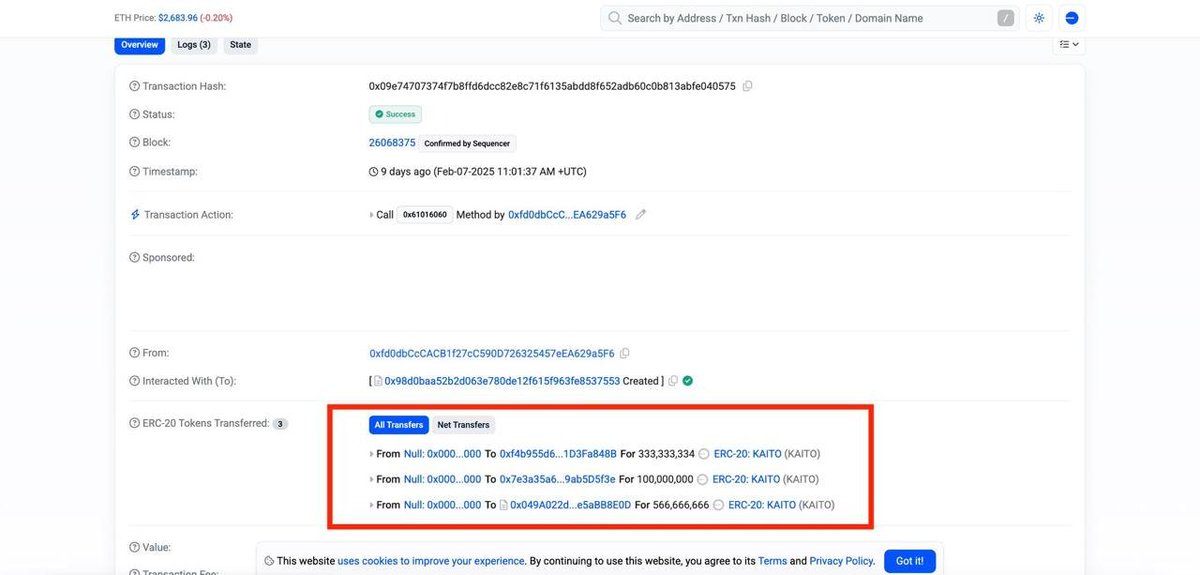Click the slash shortcut icon in search

pos(1006,18)
